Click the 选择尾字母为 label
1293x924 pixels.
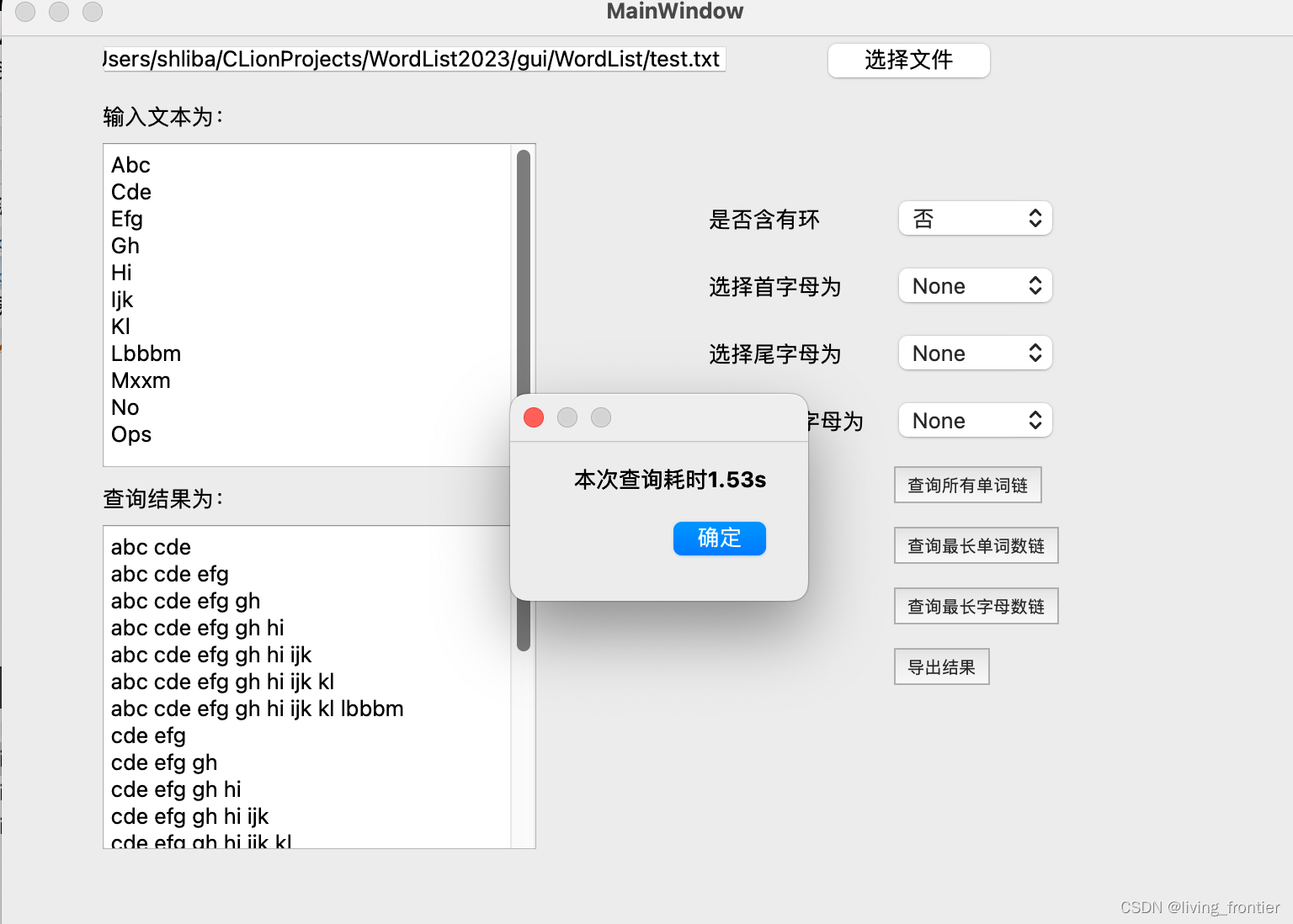click(x=775, y=354)
